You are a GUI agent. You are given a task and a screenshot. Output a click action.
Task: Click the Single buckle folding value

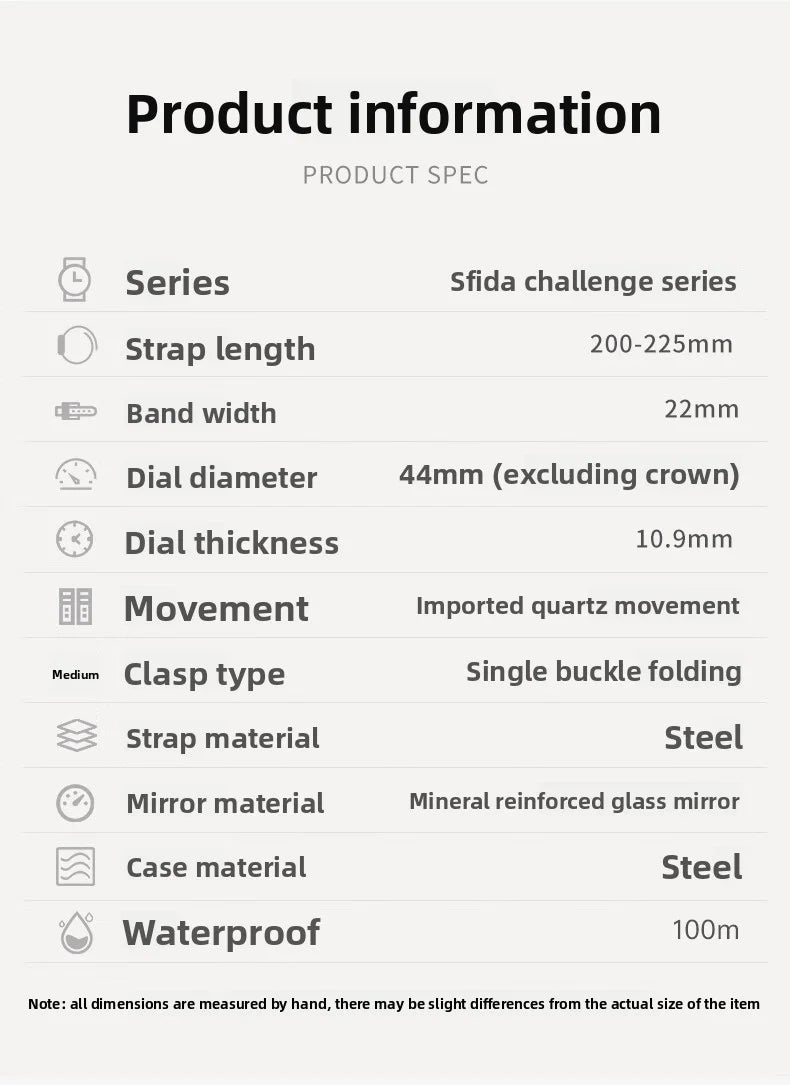(x=604, y=672)
